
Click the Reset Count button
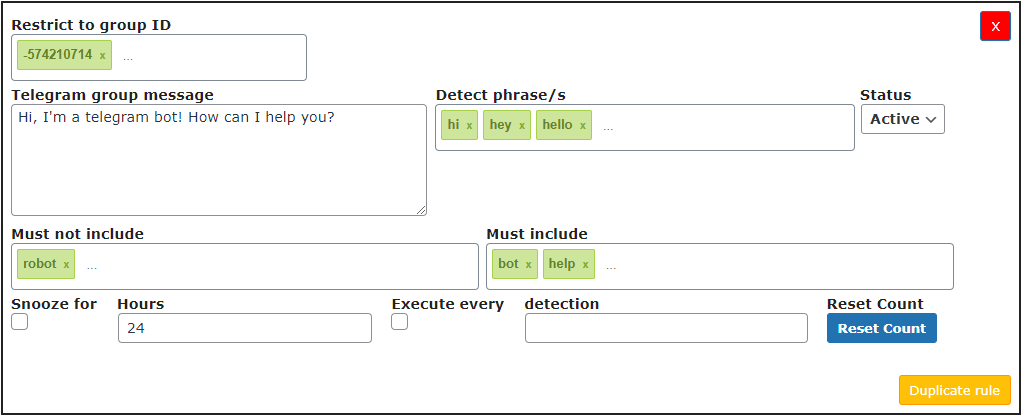point(882,328)
